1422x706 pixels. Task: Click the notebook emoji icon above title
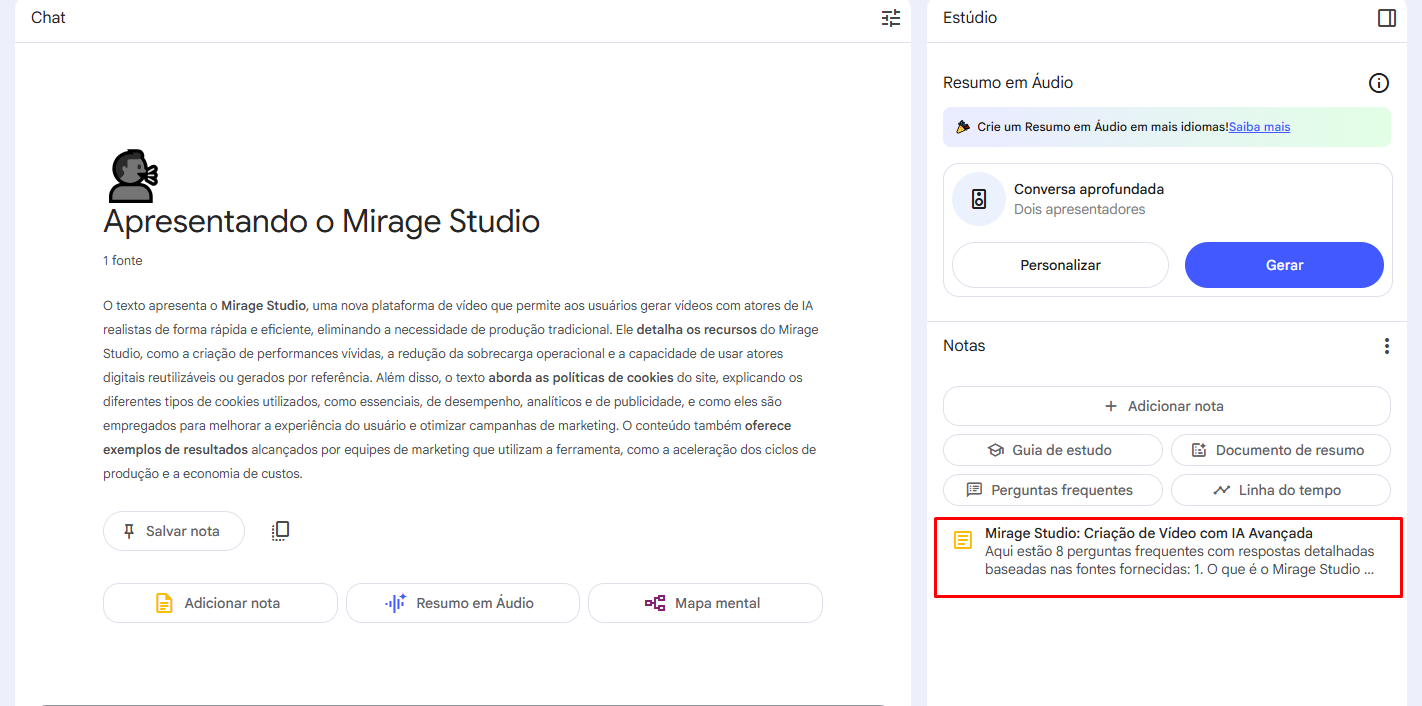point(132,176)
